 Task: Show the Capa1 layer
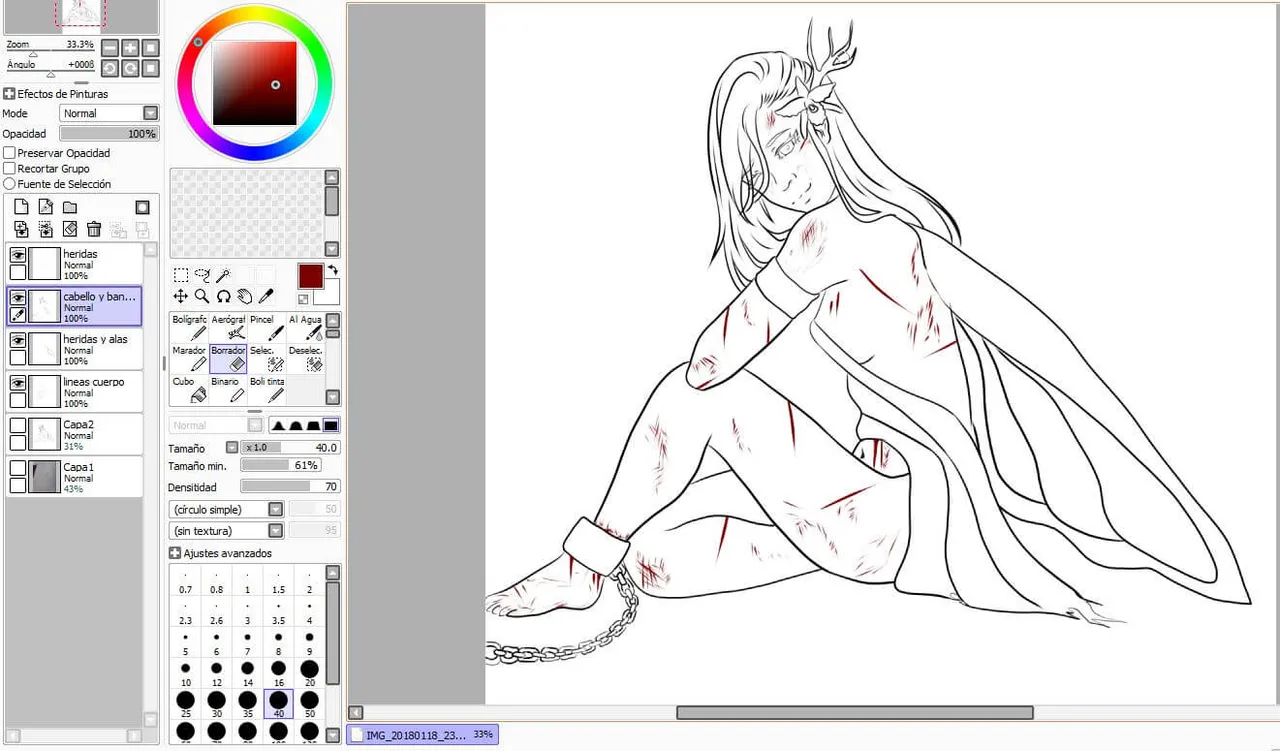pos(18,468)
